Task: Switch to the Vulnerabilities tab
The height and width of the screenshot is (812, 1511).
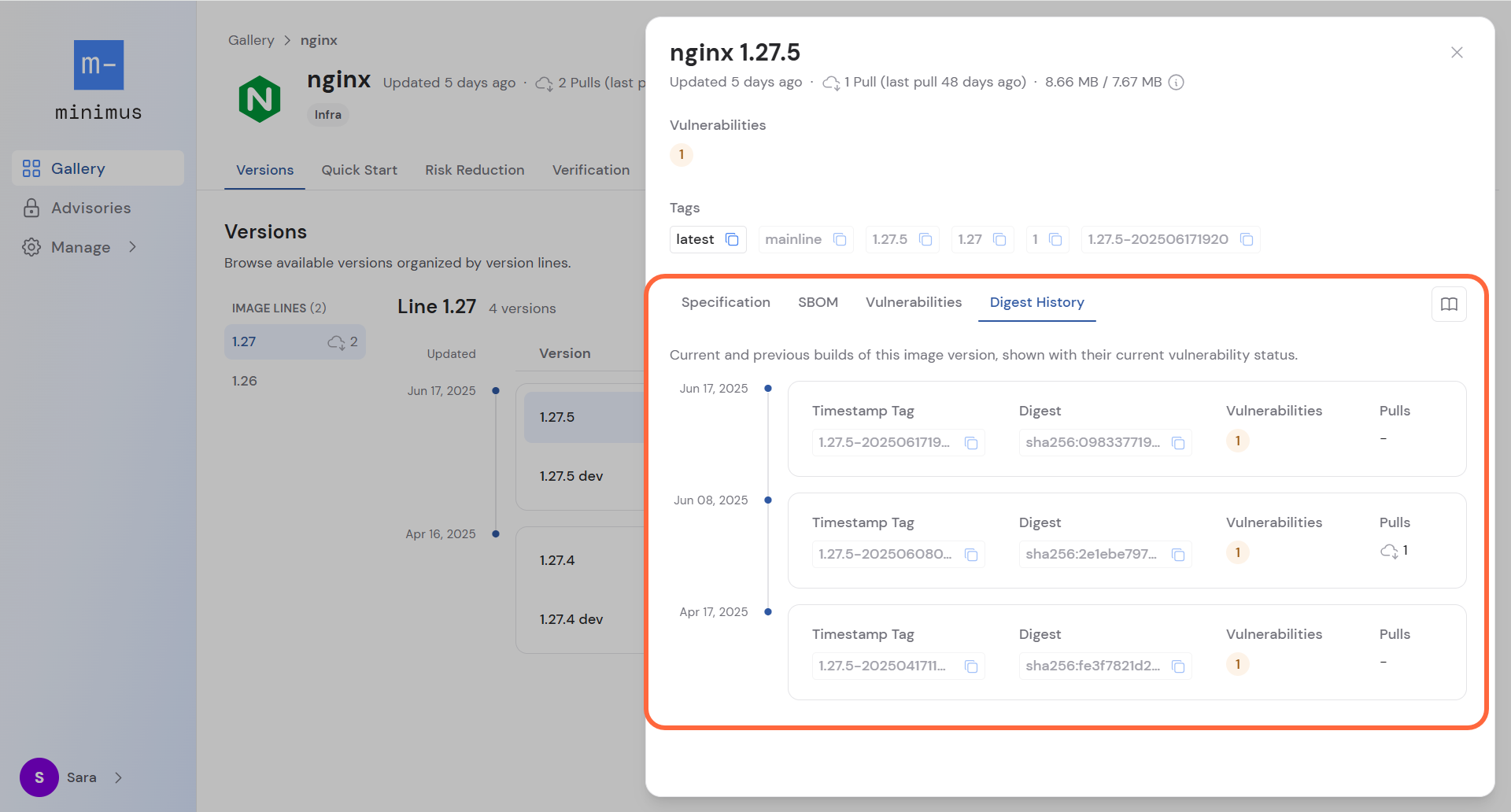Action: (x=914, y=302)
